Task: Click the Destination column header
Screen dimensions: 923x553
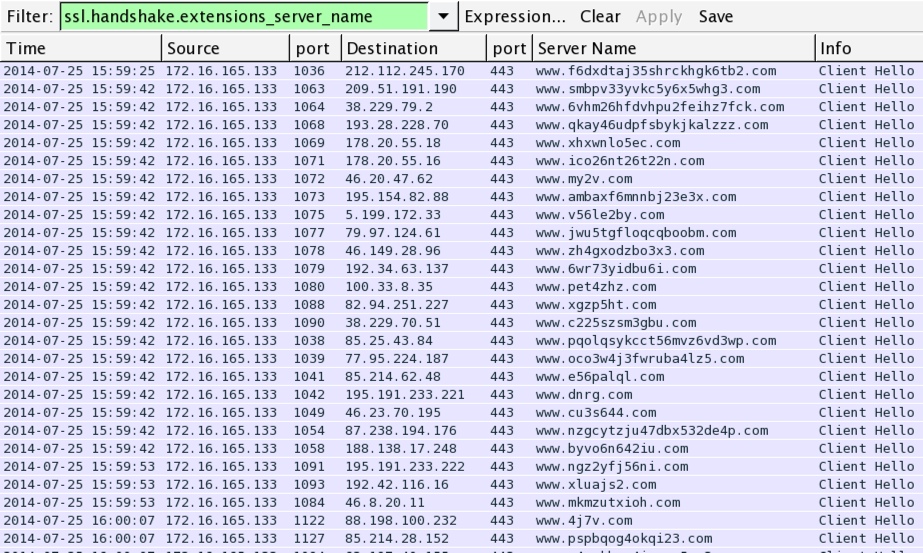Action: (x=412, y=48)
